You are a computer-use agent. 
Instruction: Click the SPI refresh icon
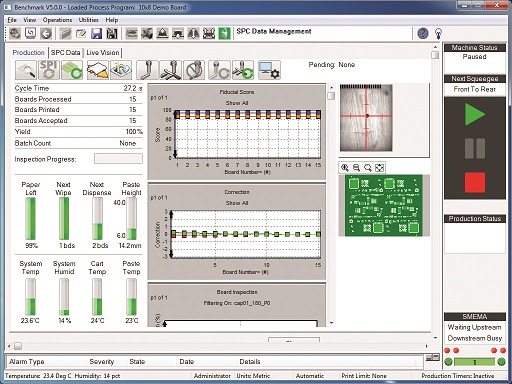click(49, 70)
